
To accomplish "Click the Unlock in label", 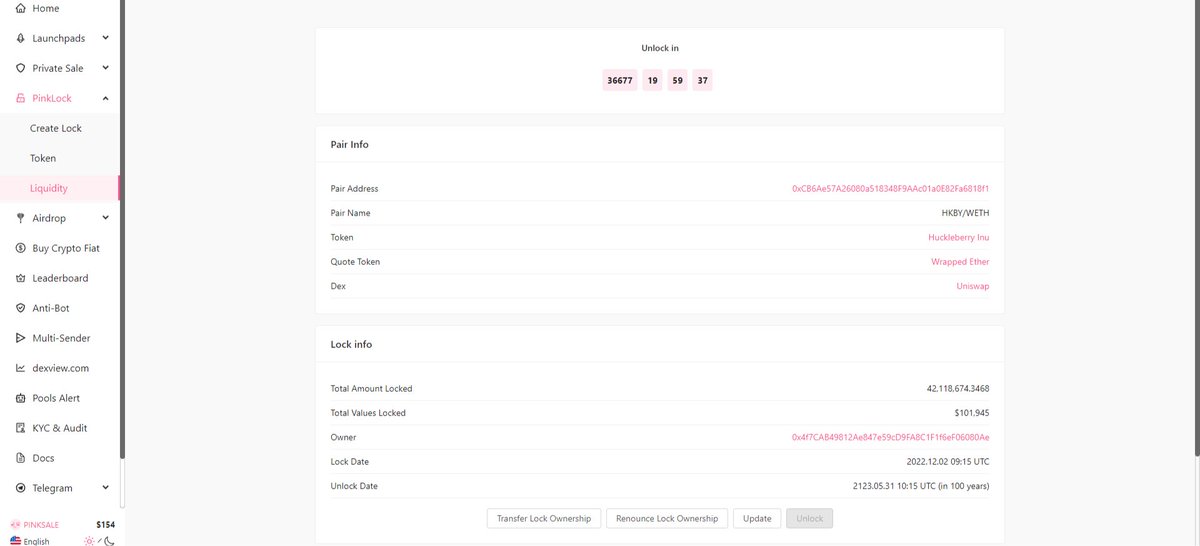I will point(660,48).
